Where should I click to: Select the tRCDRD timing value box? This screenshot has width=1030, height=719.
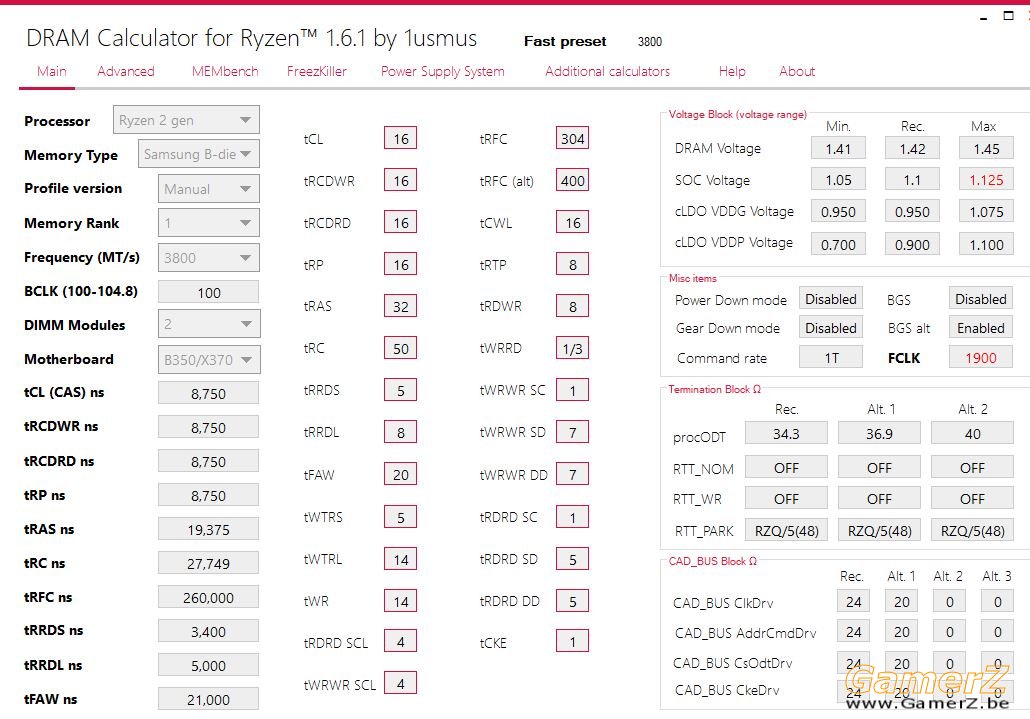[401, 223]
